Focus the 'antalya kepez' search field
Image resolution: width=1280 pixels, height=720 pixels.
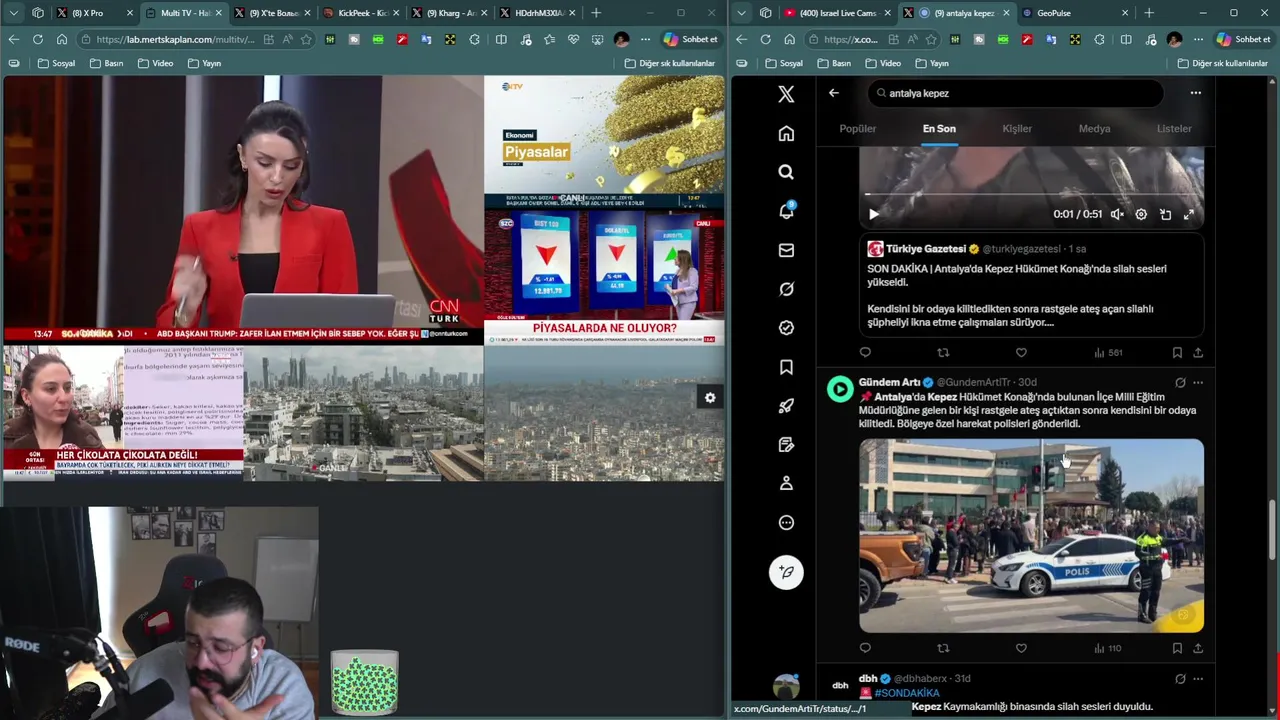[1015, 93]
